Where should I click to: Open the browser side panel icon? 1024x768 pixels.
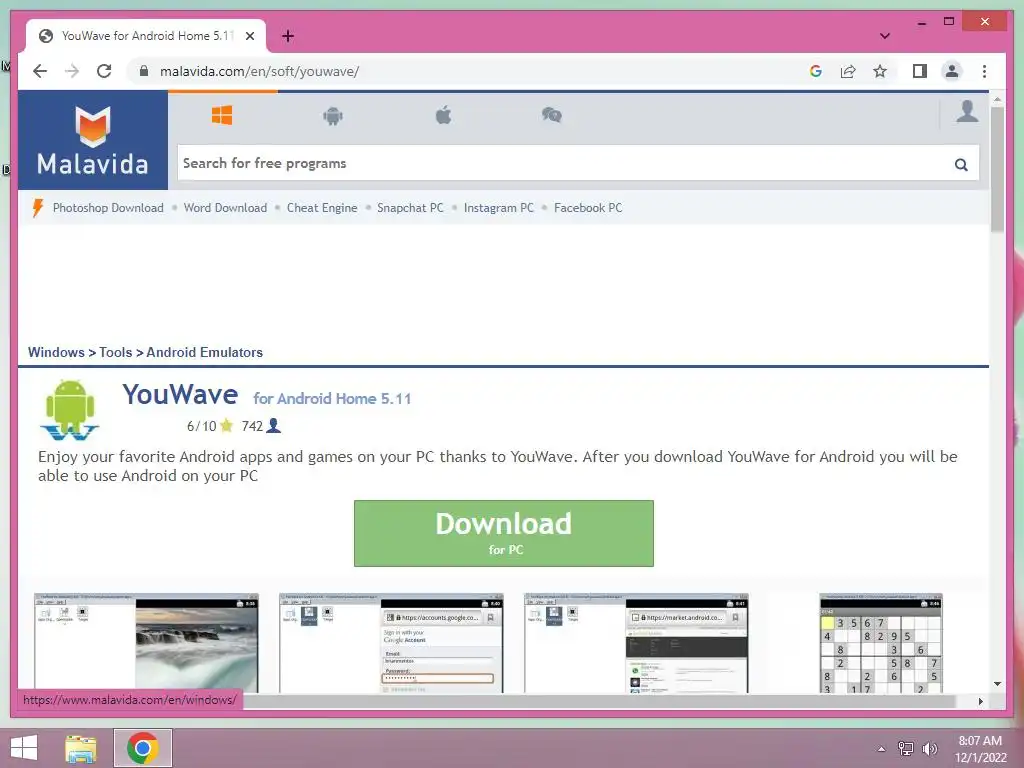(920, 71)
